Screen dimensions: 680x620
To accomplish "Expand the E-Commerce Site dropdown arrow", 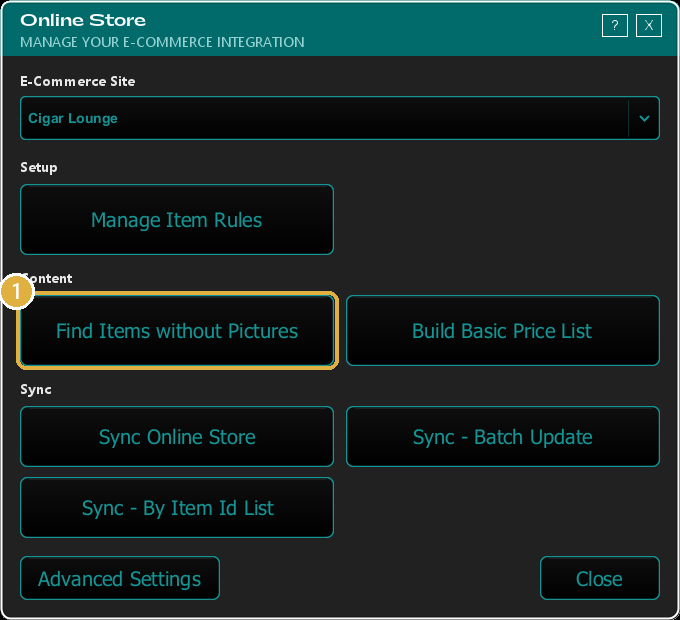I will [x=644, y=118].
